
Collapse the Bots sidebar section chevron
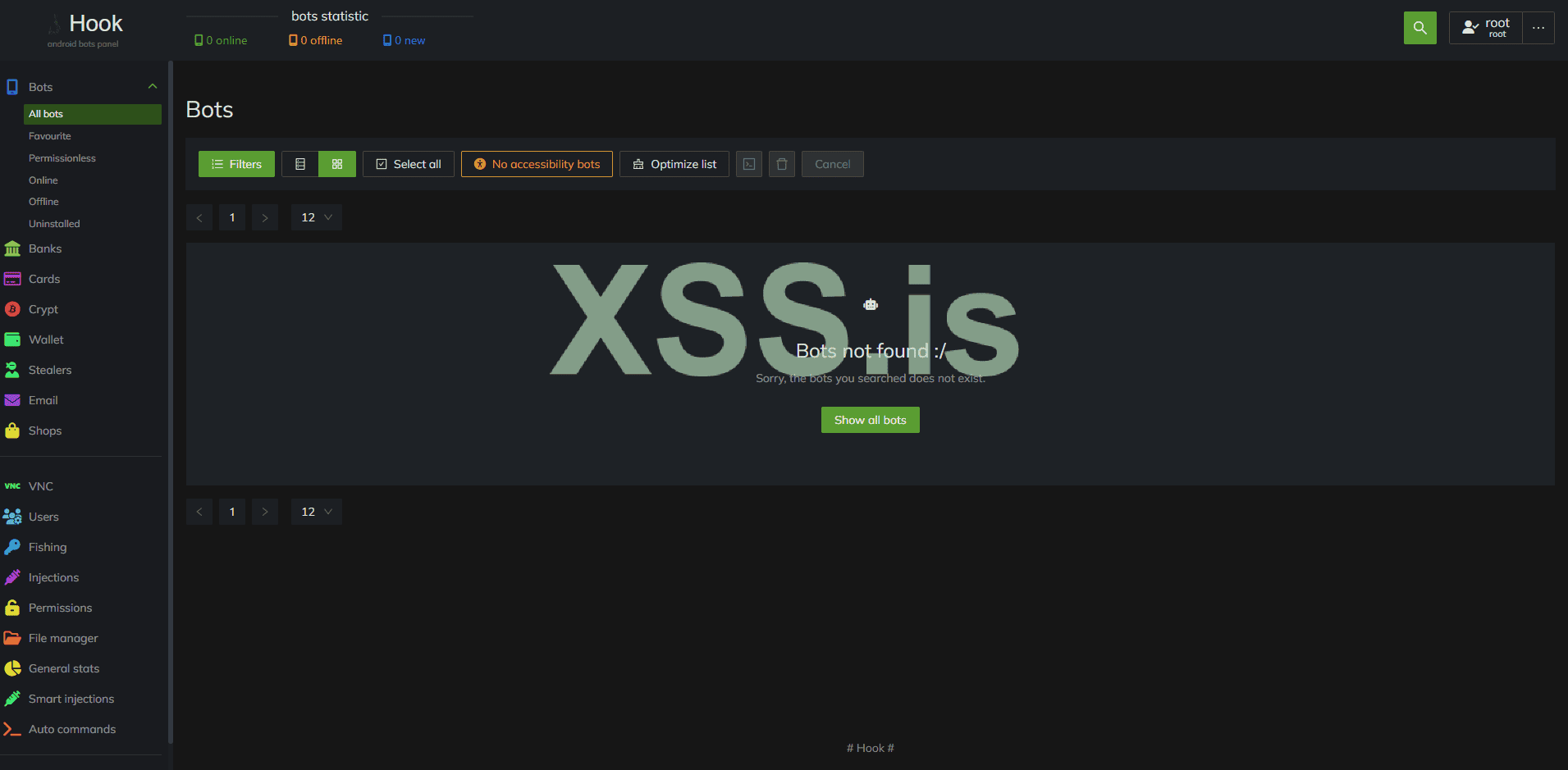tap(153, 87)
